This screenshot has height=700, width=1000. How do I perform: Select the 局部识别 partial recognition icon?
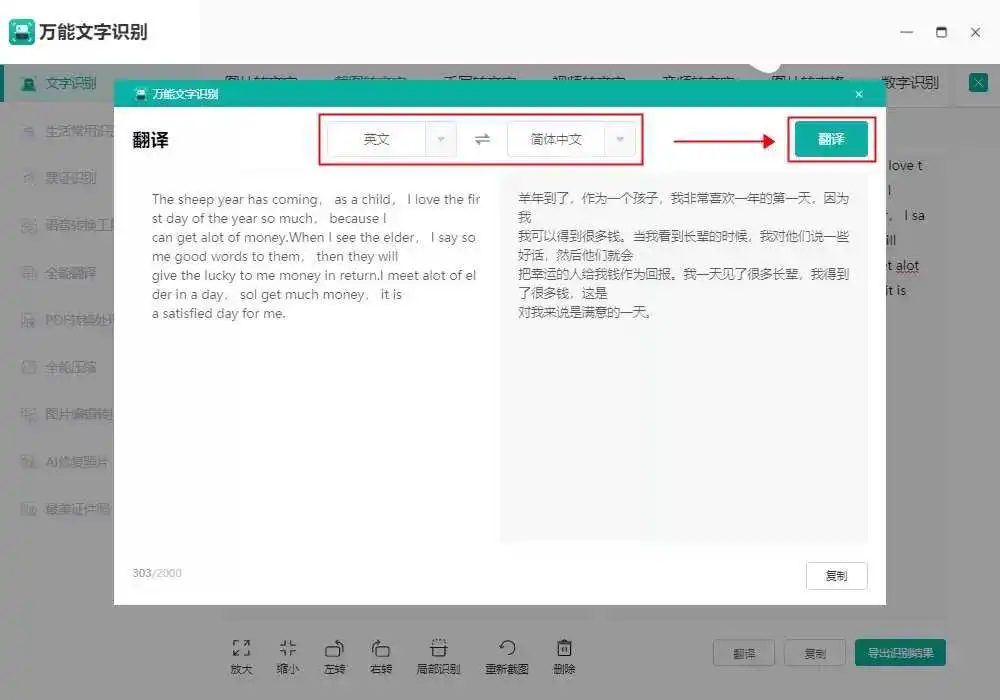pos(438,649)
